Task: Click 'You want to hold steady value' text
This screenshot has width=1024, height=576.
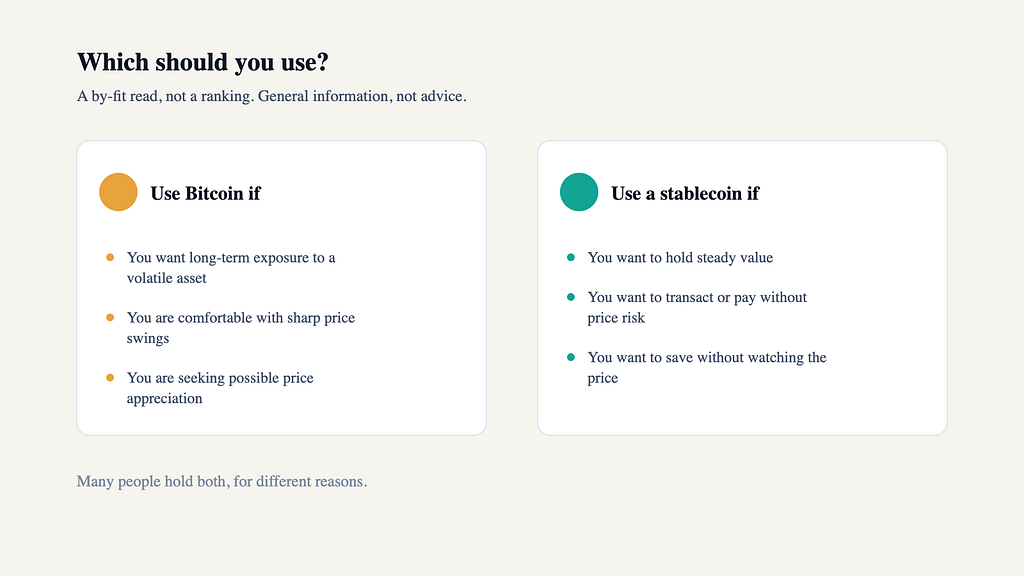Action: click(680, 257)
